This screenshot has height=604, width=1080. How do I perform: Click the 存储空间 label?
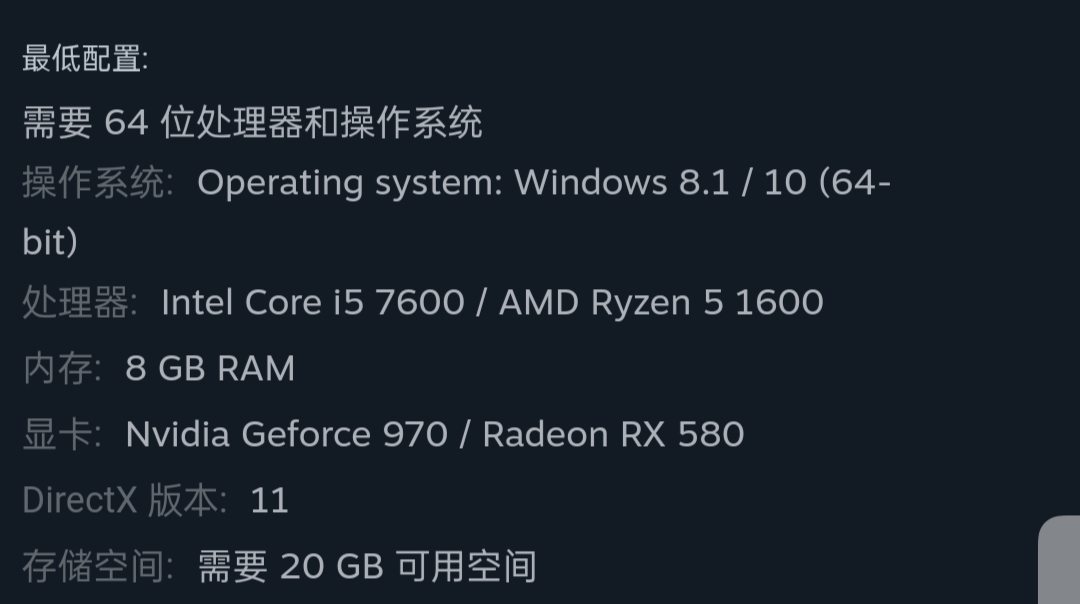(98, 567)
